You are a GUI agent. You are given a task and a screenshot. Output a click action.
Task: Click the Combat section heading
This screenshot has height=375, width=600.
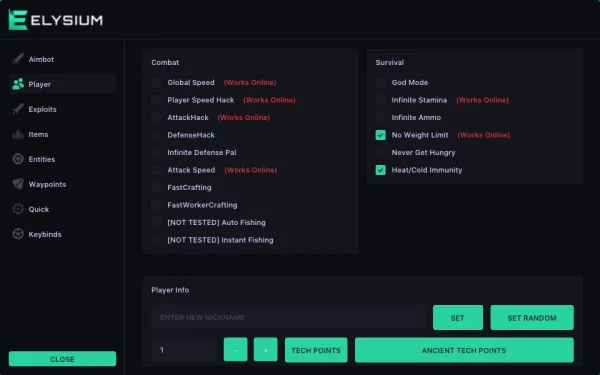pos(165,62)
